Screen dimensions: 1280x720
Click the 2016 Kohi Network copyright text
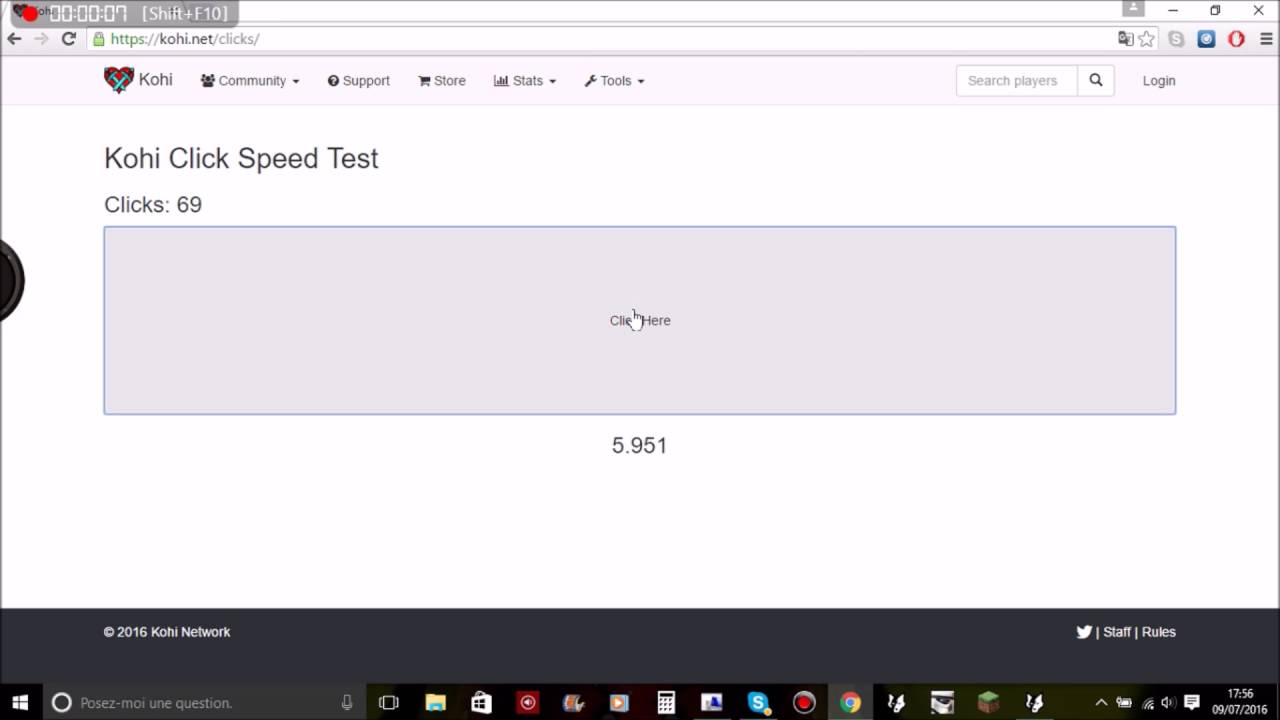point(167,632)
